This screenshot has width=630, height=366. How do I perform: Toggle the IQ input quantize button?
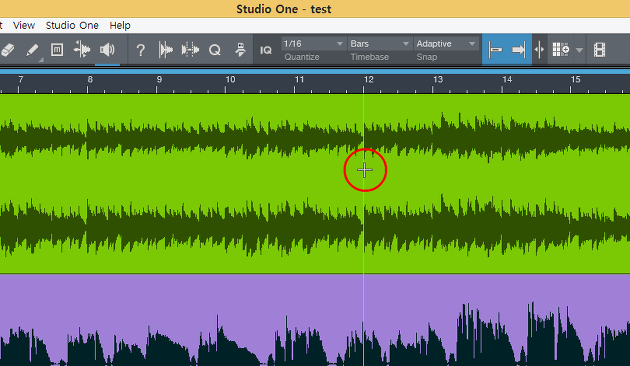266,50
